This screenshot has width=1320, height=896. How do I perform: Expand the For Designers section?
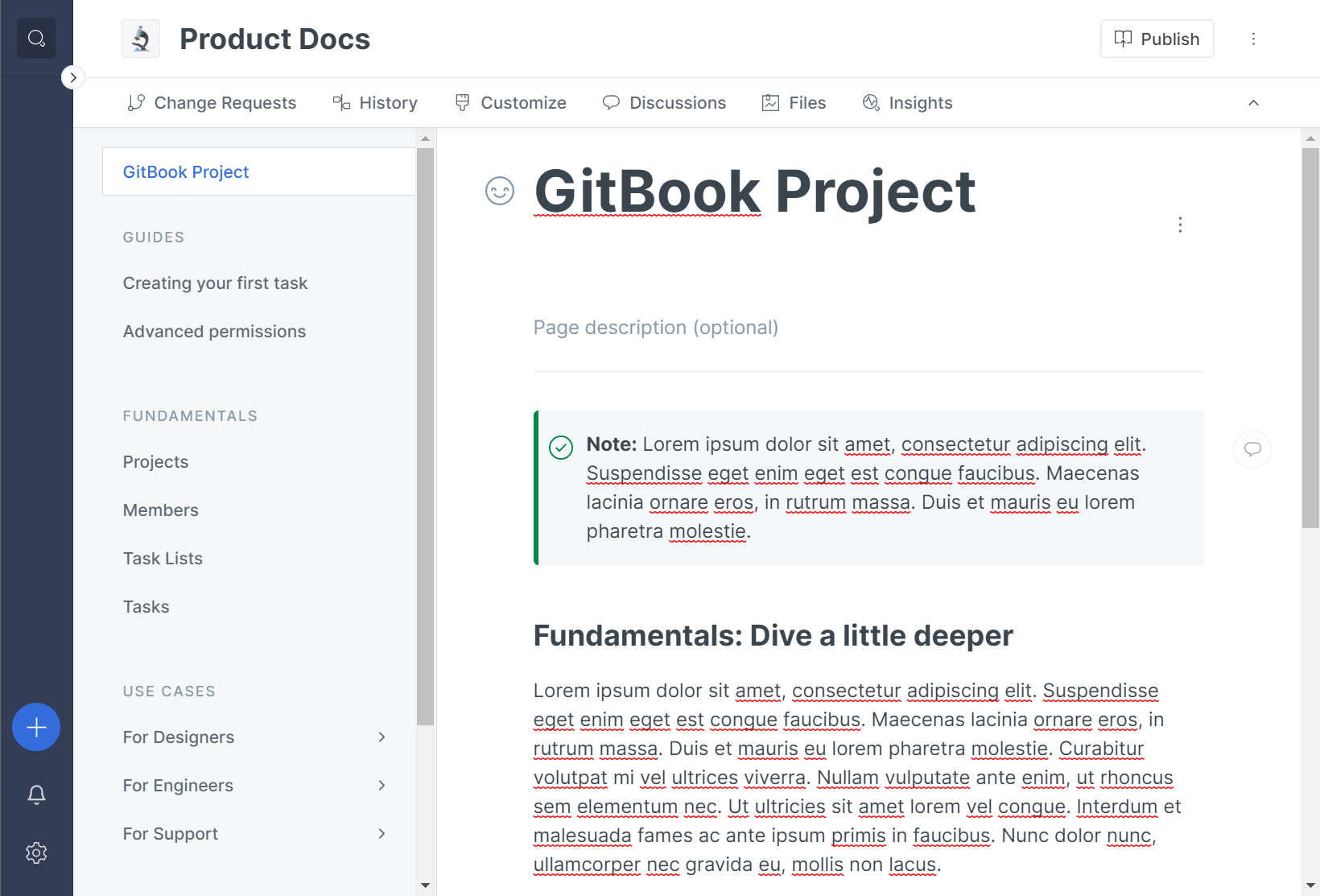[382, 737]
